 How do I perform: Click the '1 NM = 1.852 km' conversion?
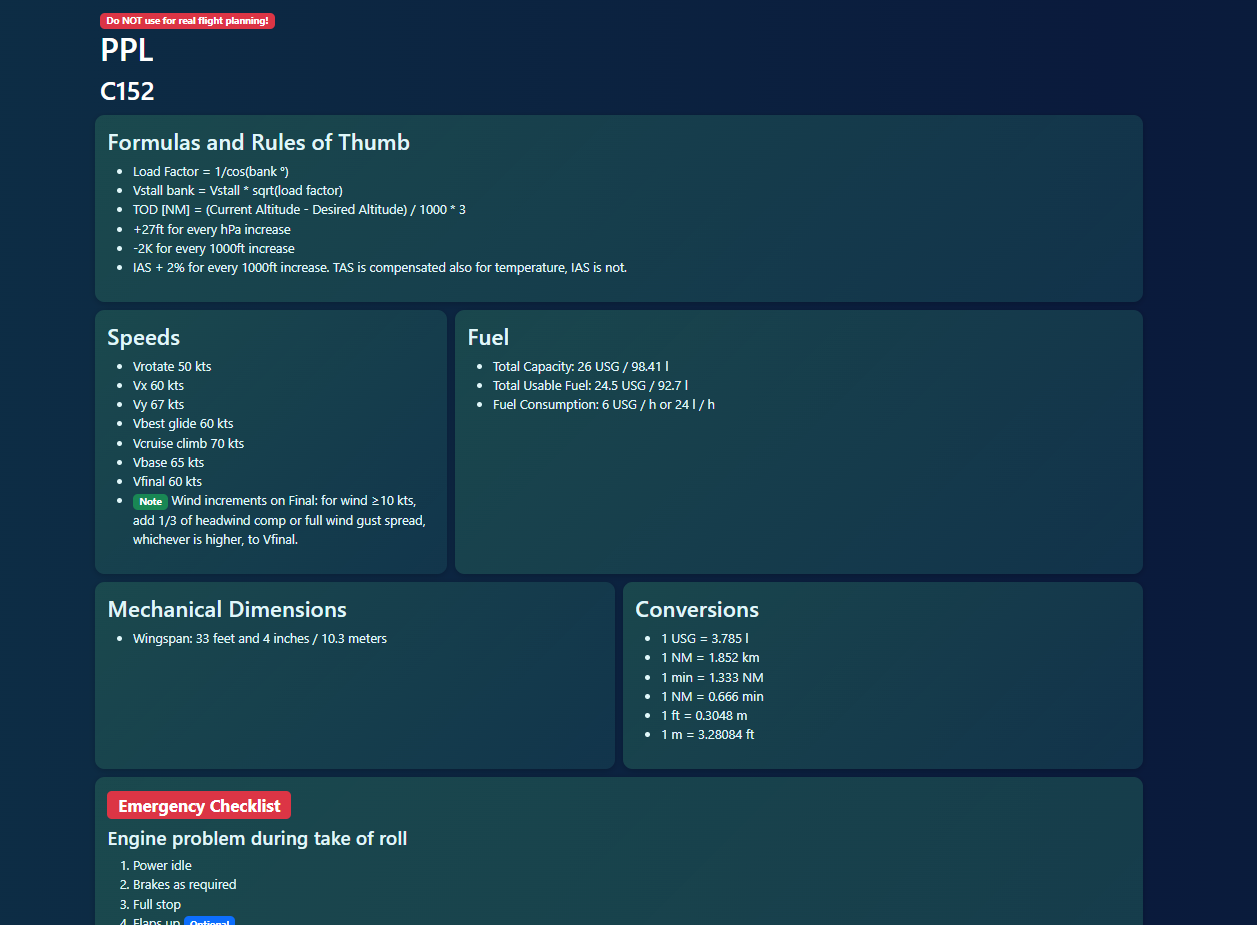click(x=710, y=658)
